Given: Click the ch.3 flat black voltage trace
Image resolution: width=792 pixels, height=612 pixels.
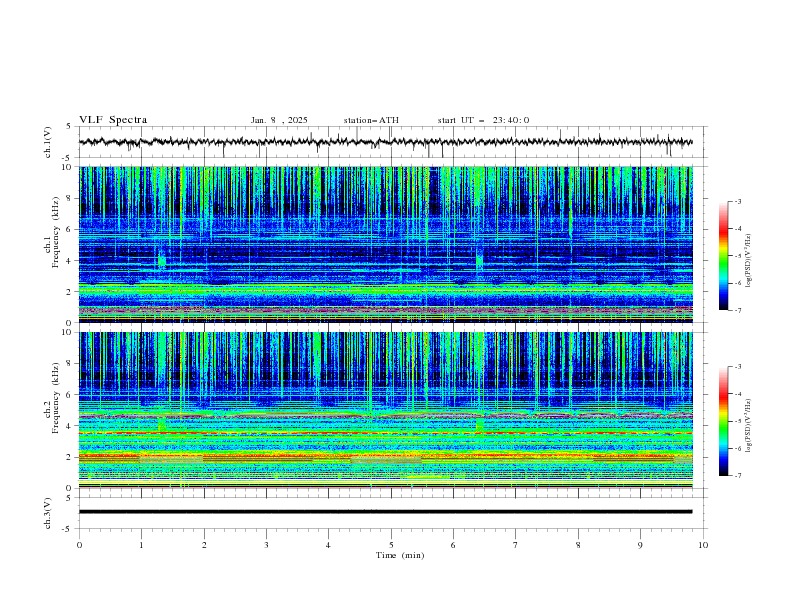Looking at the screenshot, I should click(x=385, y=512).
